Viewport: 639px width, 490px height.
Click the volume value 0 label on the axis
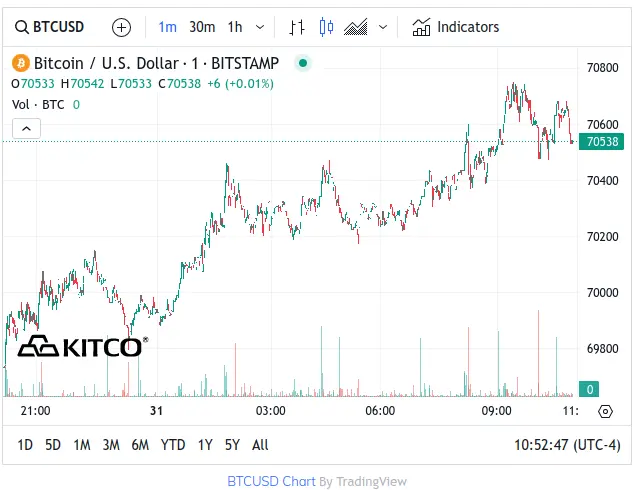pyautogui.click(x=589, y=390)
